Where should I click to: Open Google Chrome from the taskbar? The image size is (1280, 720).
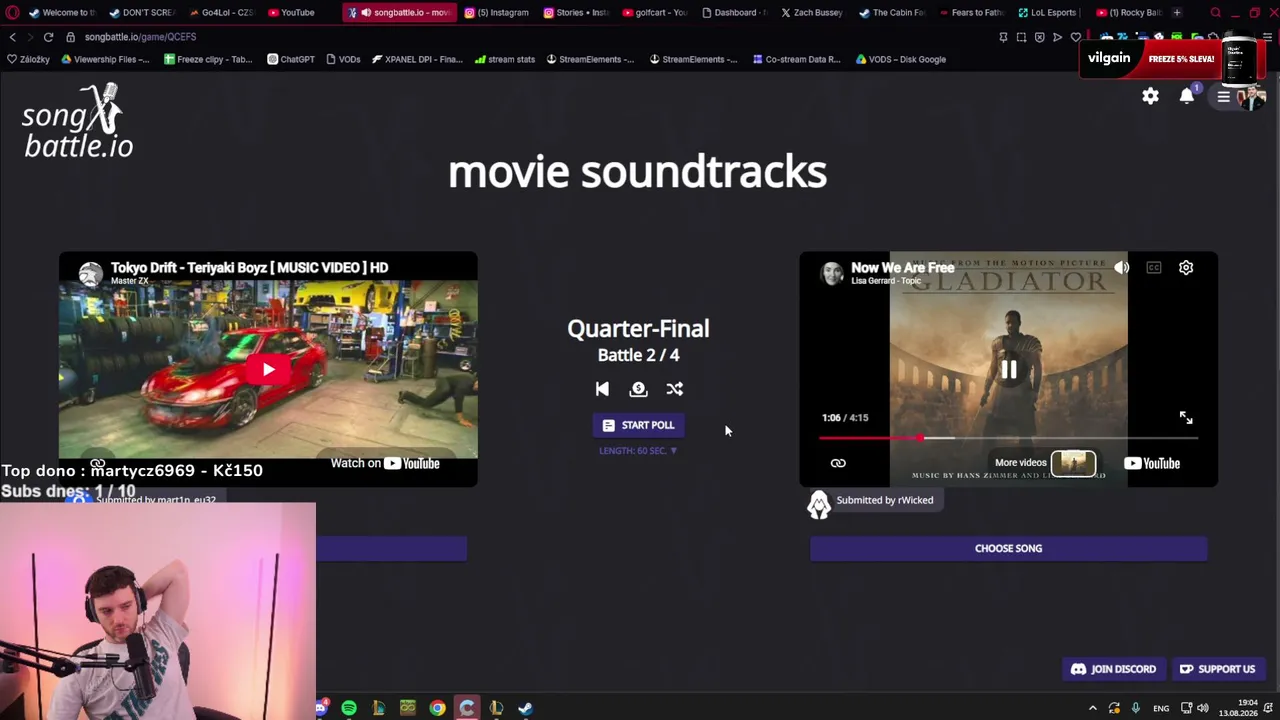437,708
